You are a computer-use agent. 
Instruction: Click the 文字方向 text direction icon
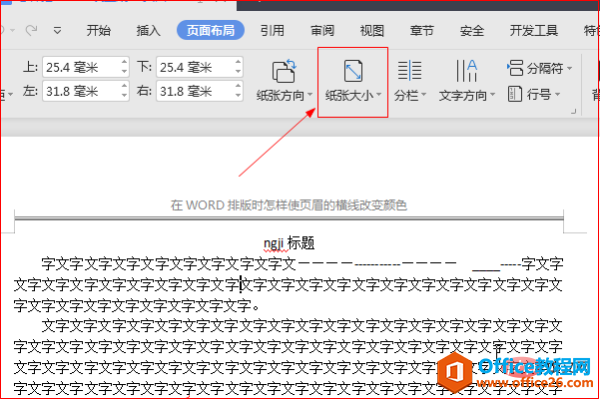466,71
